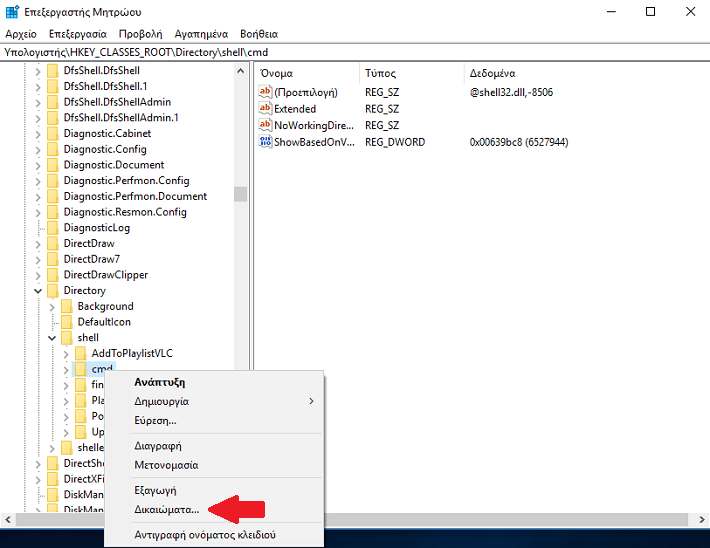710x548 pixels.
Task: Select Αντιγραφή ονόματος κλειδιού entry
Action: click(205, 535)
